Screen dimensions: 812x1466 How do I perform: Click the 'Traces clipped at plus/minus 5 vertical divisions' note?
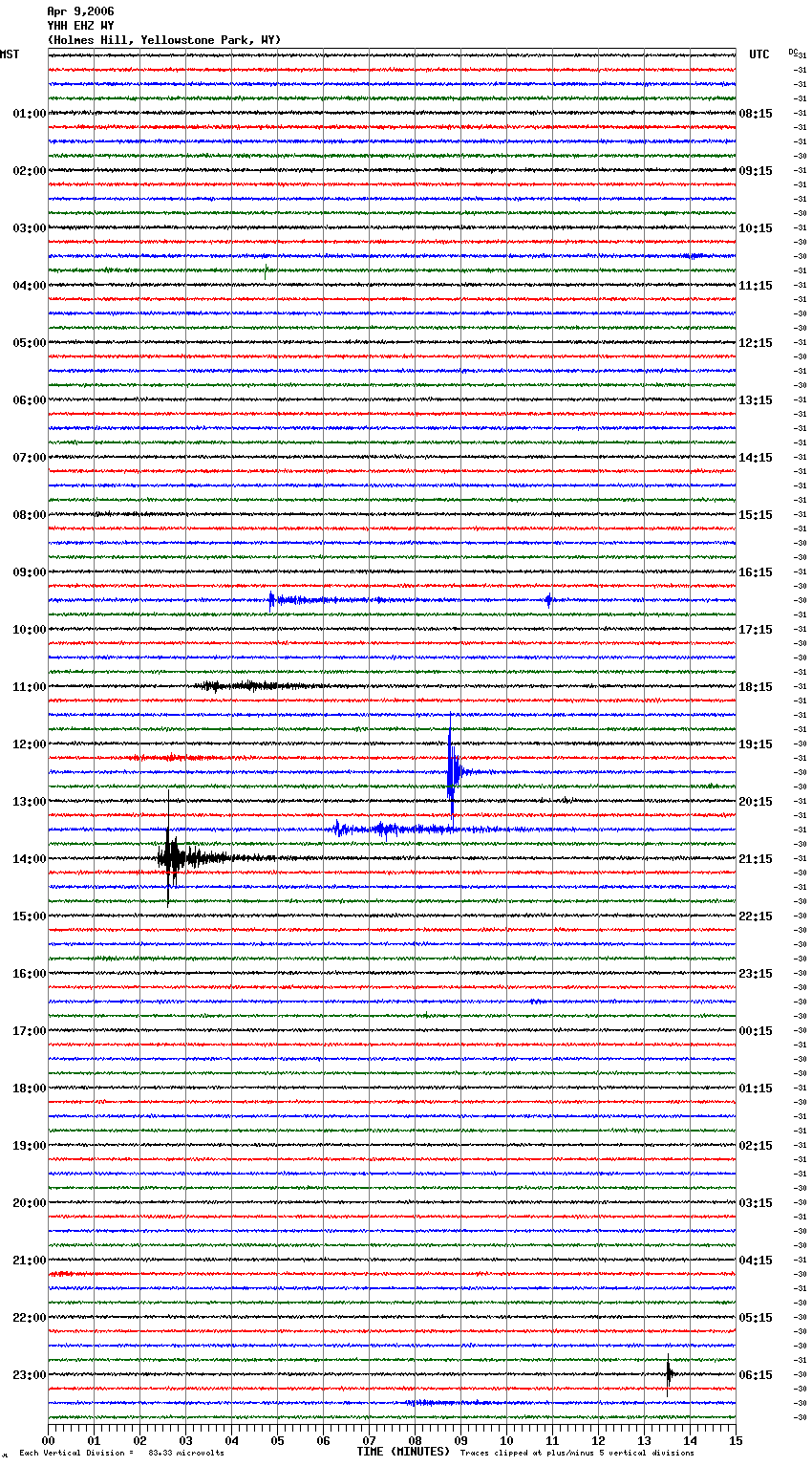point(577,1453)
